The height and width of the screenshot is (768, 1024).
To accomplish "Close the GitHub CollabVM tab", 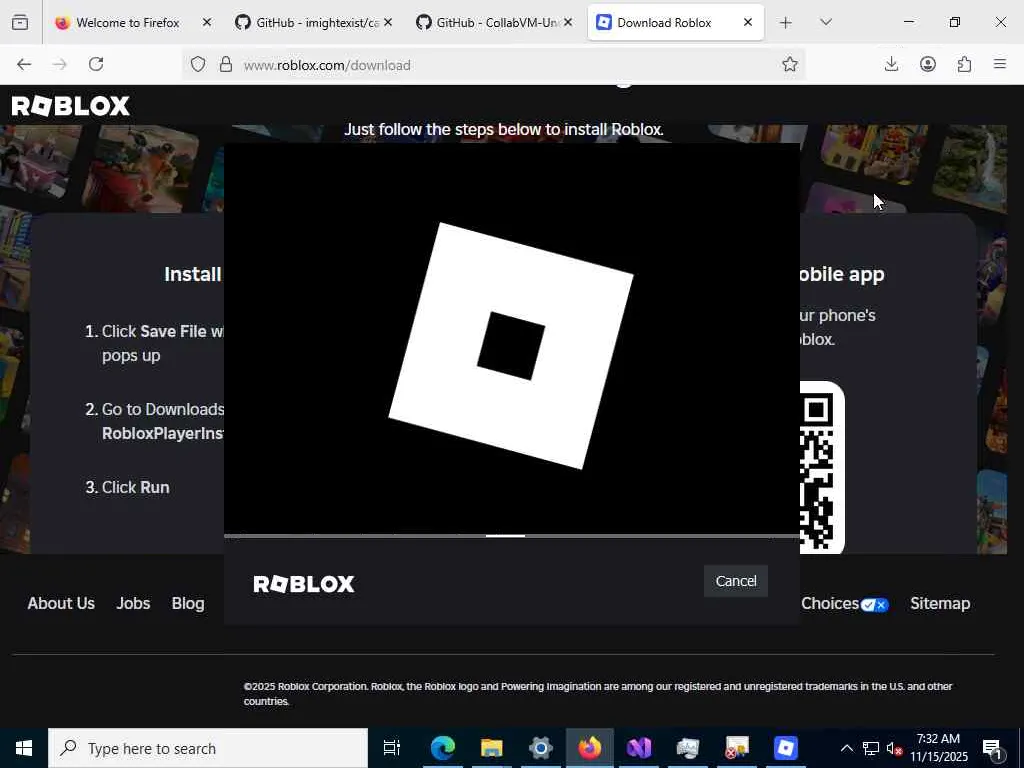I will point(568,22).
